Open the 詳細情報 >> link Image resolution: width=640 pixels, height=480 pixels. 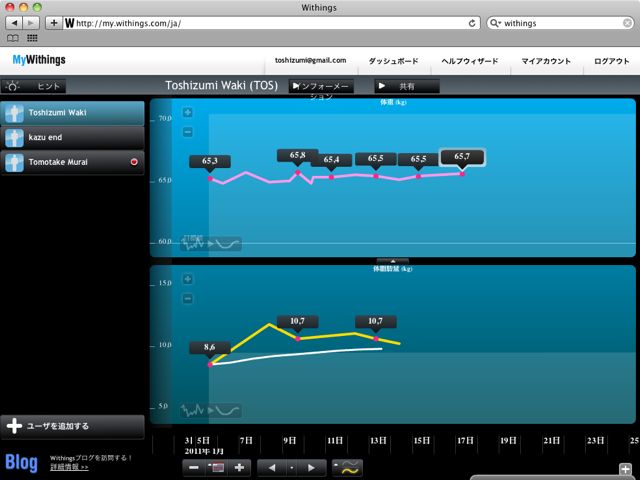[69, 467]
